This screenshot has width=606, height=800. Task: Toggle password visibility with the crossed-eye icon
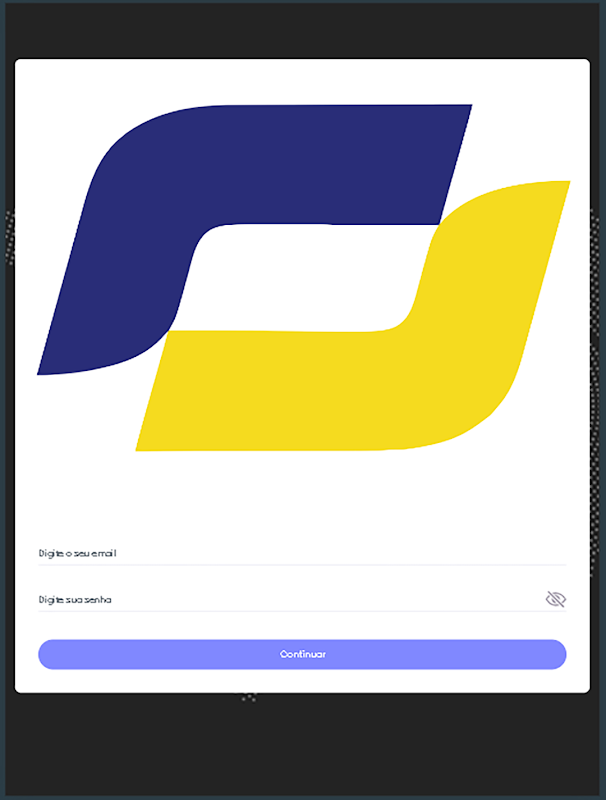[556, 599]
